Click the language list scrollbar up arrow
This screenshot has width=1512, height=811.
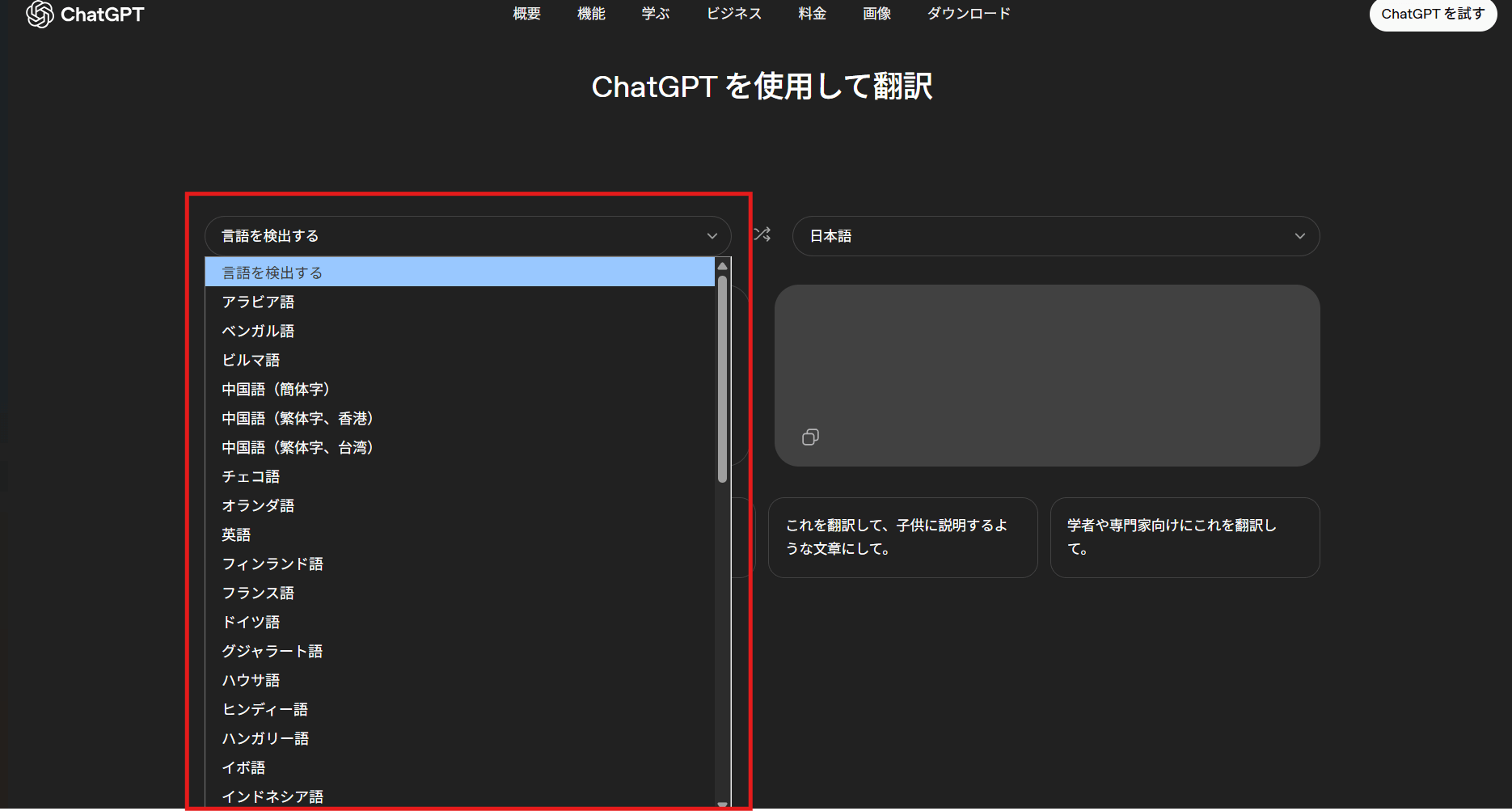point(723,266)
